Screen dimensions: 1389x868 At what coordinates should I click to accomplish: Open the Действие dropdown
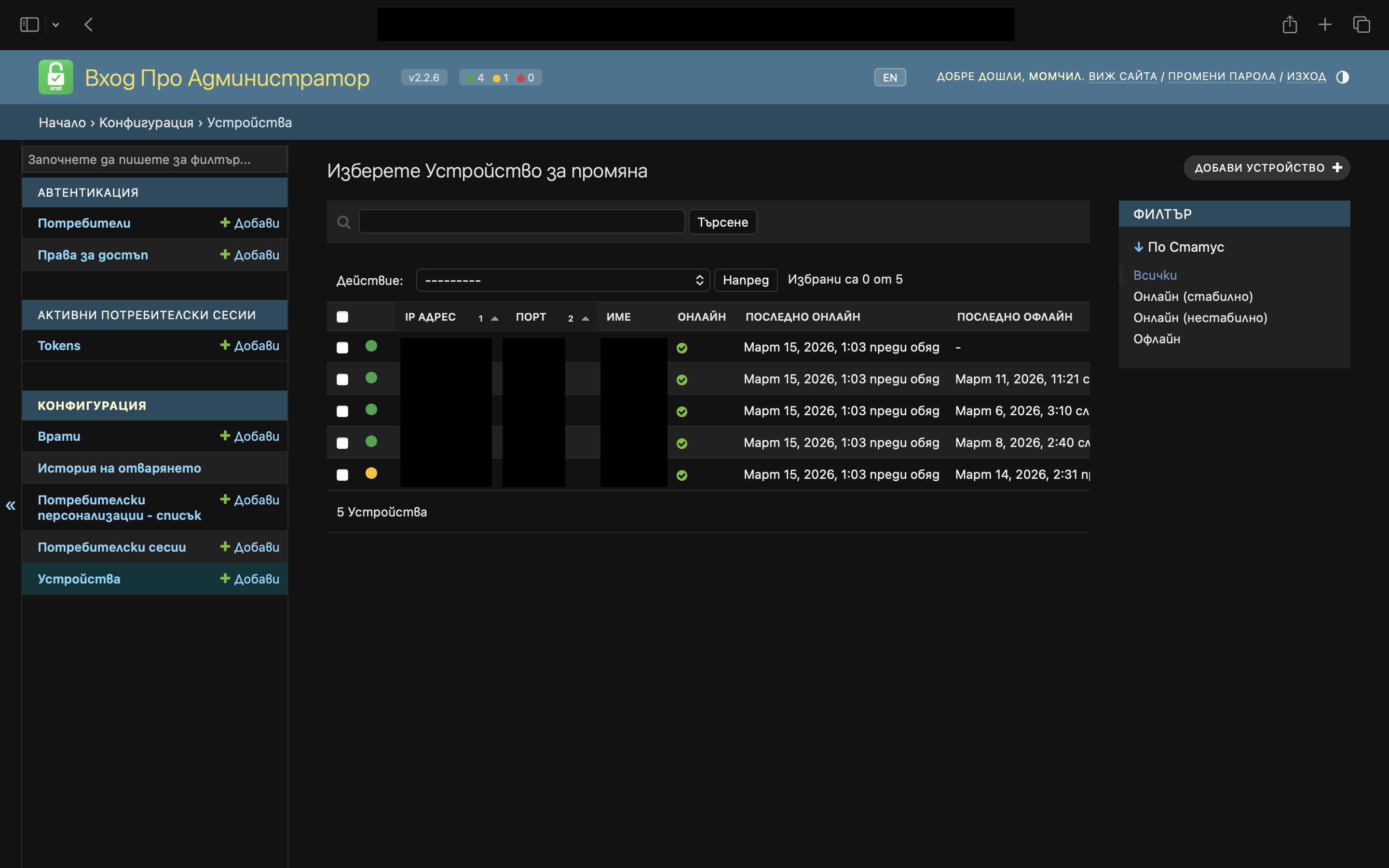tap(562, 280)
